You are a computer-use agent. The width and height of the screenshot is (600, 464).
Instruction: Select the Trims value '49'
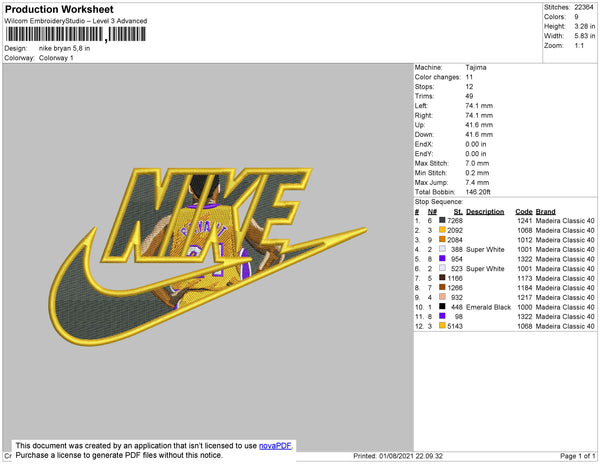click(x=469, y=96)
